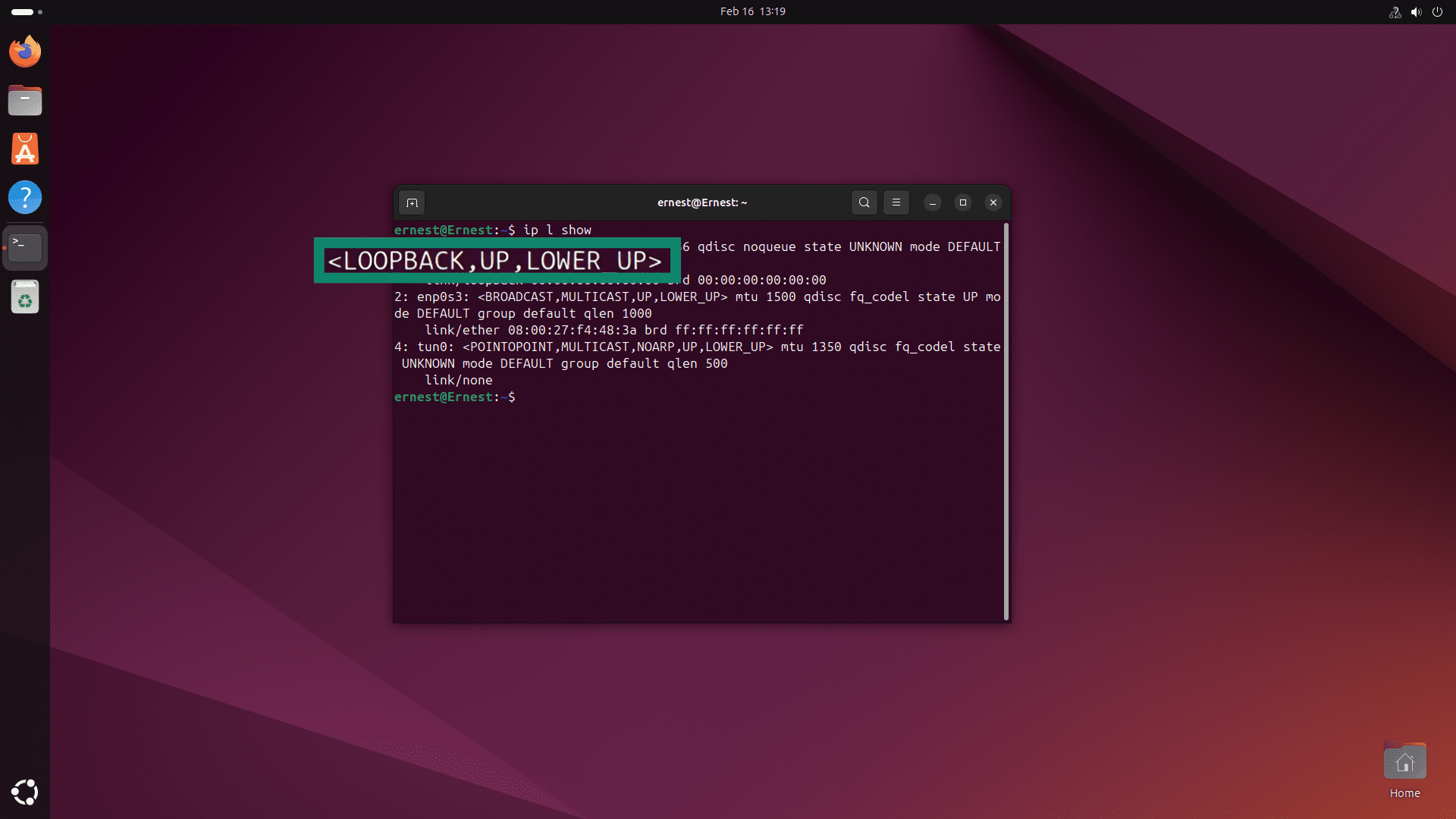Show applications via Ubuntu logo

pyautogui.click(x=25, y=792)
